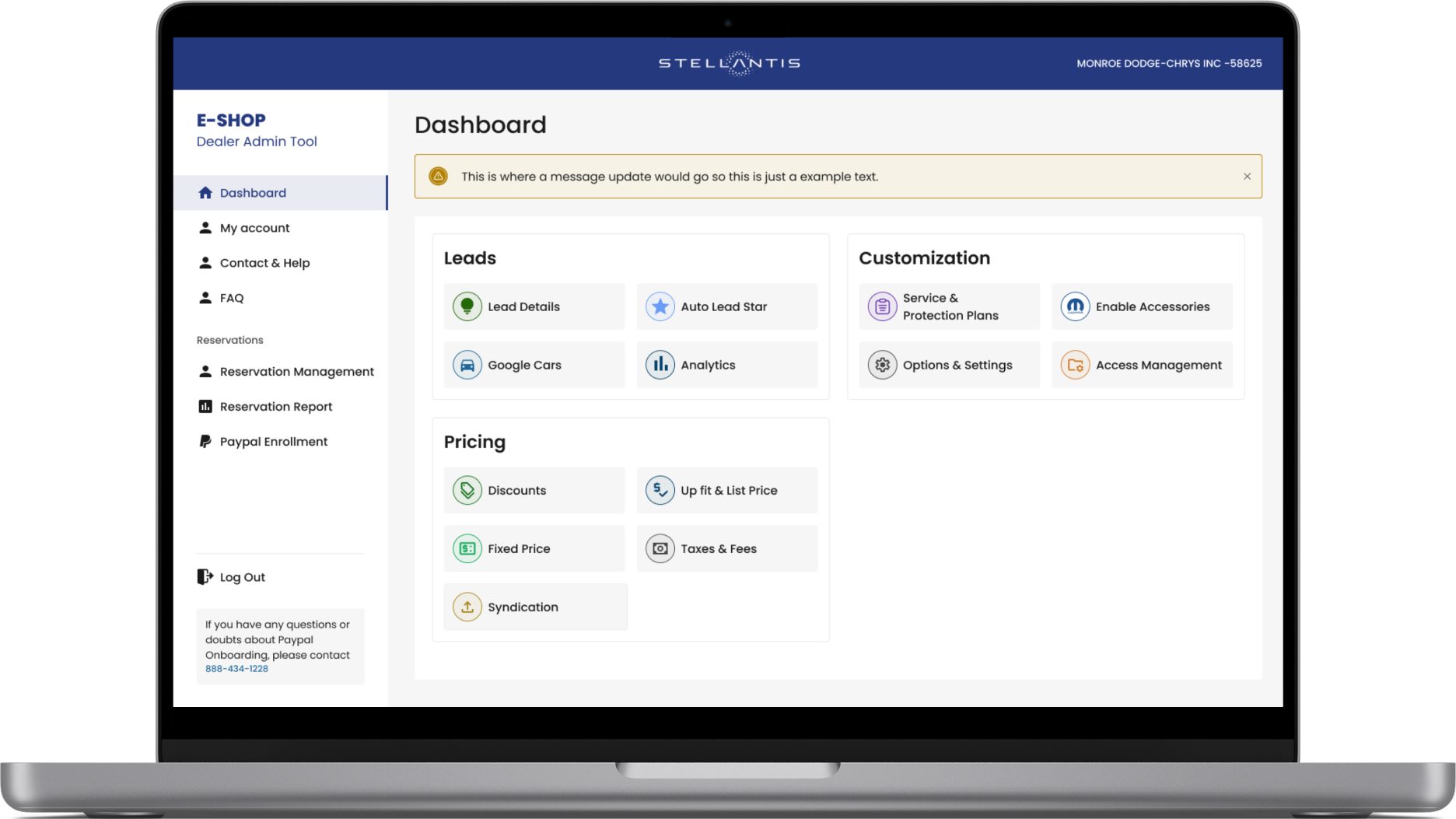Click the Log Out button
Viewport: 1456px width, 819px height.
point(242,577)
